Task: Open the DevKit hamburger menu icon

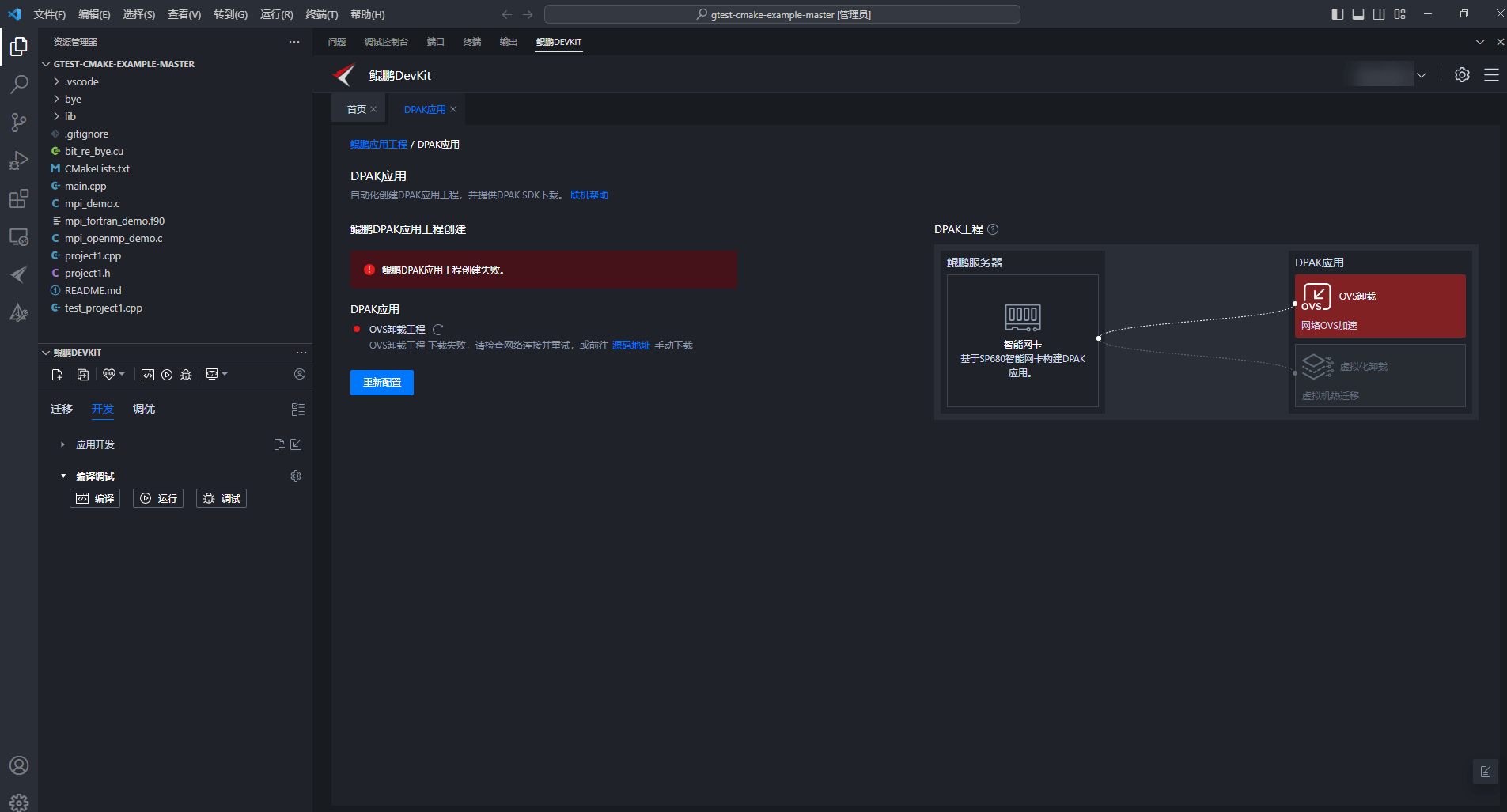Action: [1491, 75]
